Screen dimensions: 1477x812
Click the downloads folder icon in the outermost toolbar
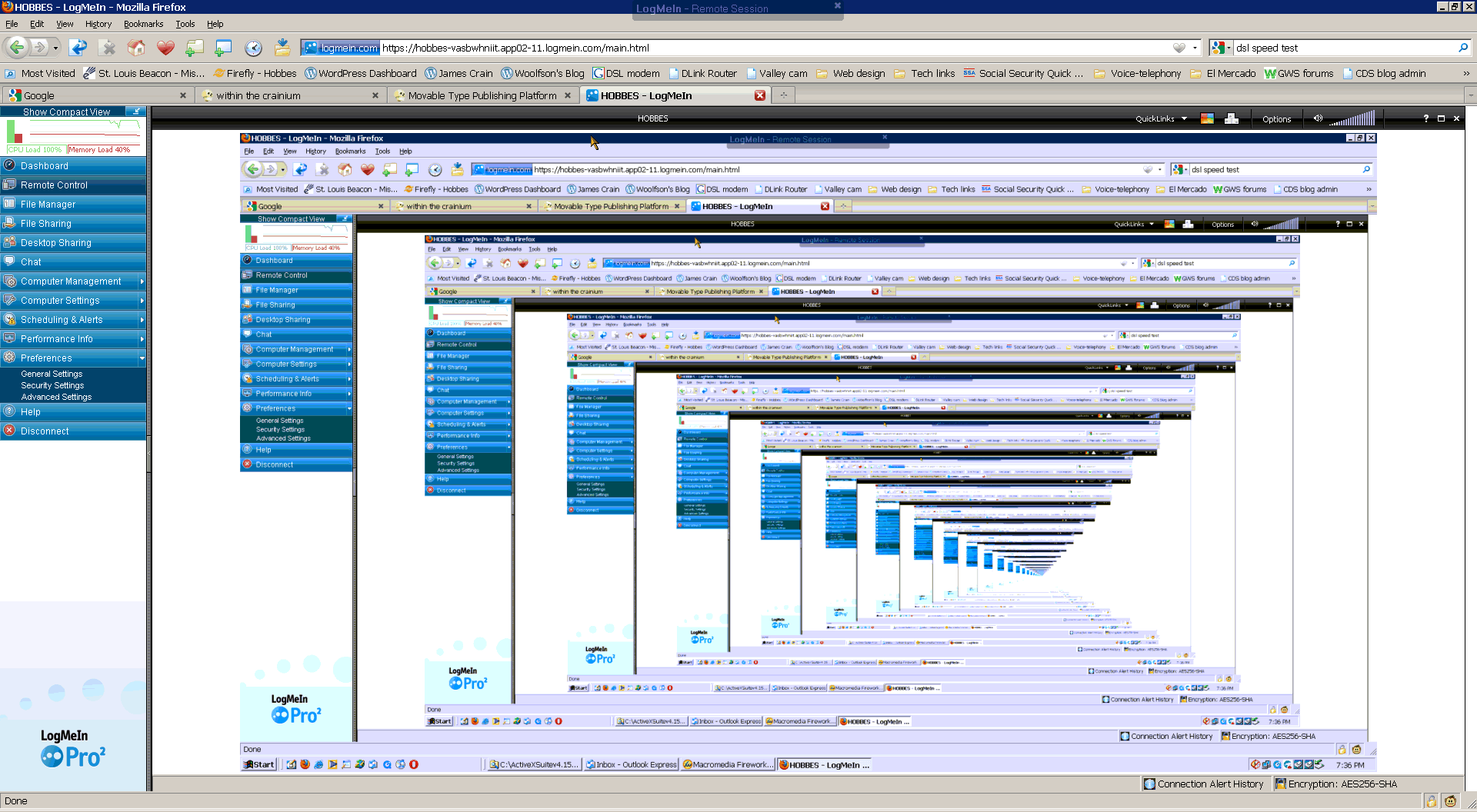tap(282, 48)
